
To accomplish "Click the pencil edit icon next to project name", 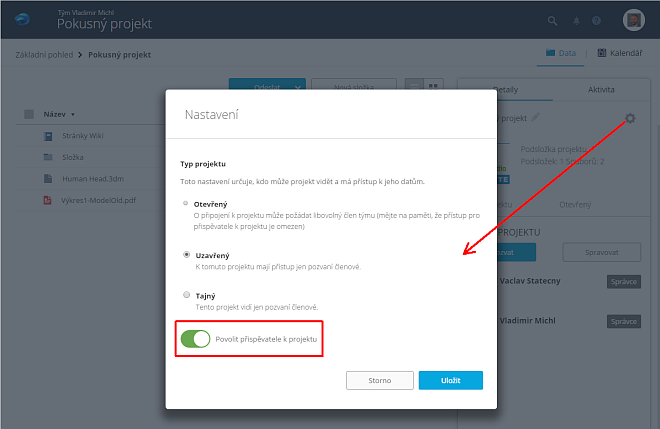I will (x=535, y=117).
